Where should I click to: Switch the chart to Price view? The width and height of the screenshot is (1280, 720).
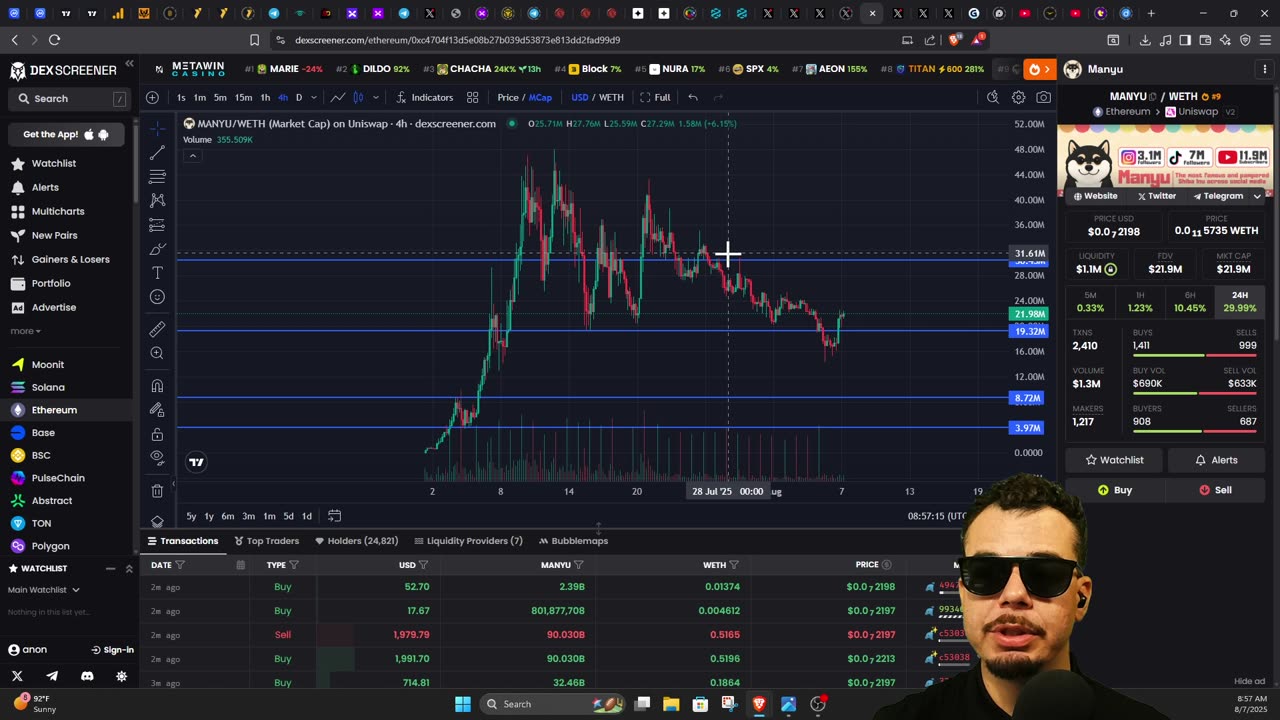click(x=508, y=97)
